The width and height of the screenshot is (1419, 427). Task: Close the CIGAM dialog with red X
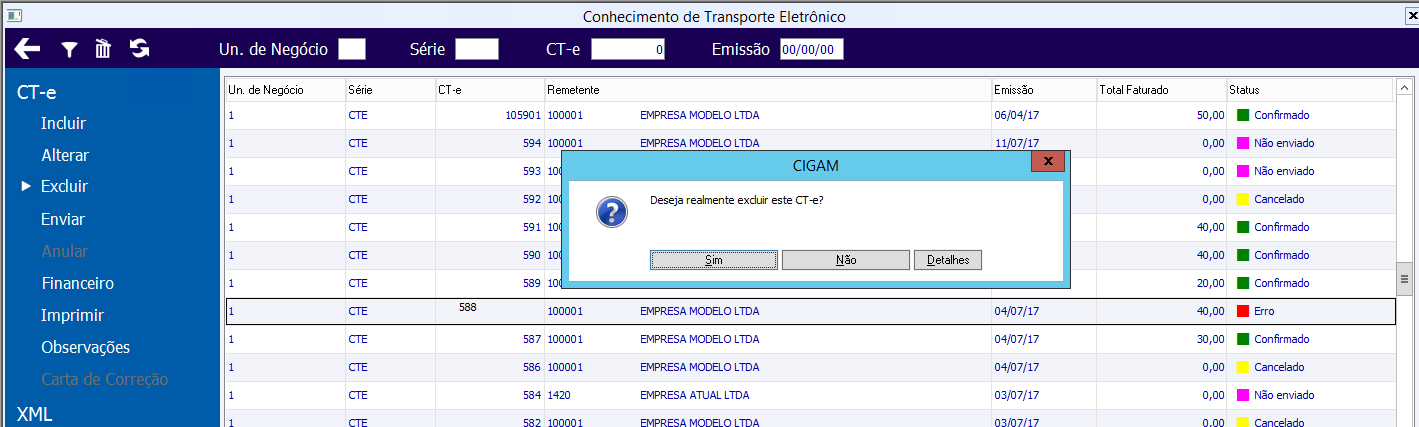pyautogui.click(x=1047, y=162)
